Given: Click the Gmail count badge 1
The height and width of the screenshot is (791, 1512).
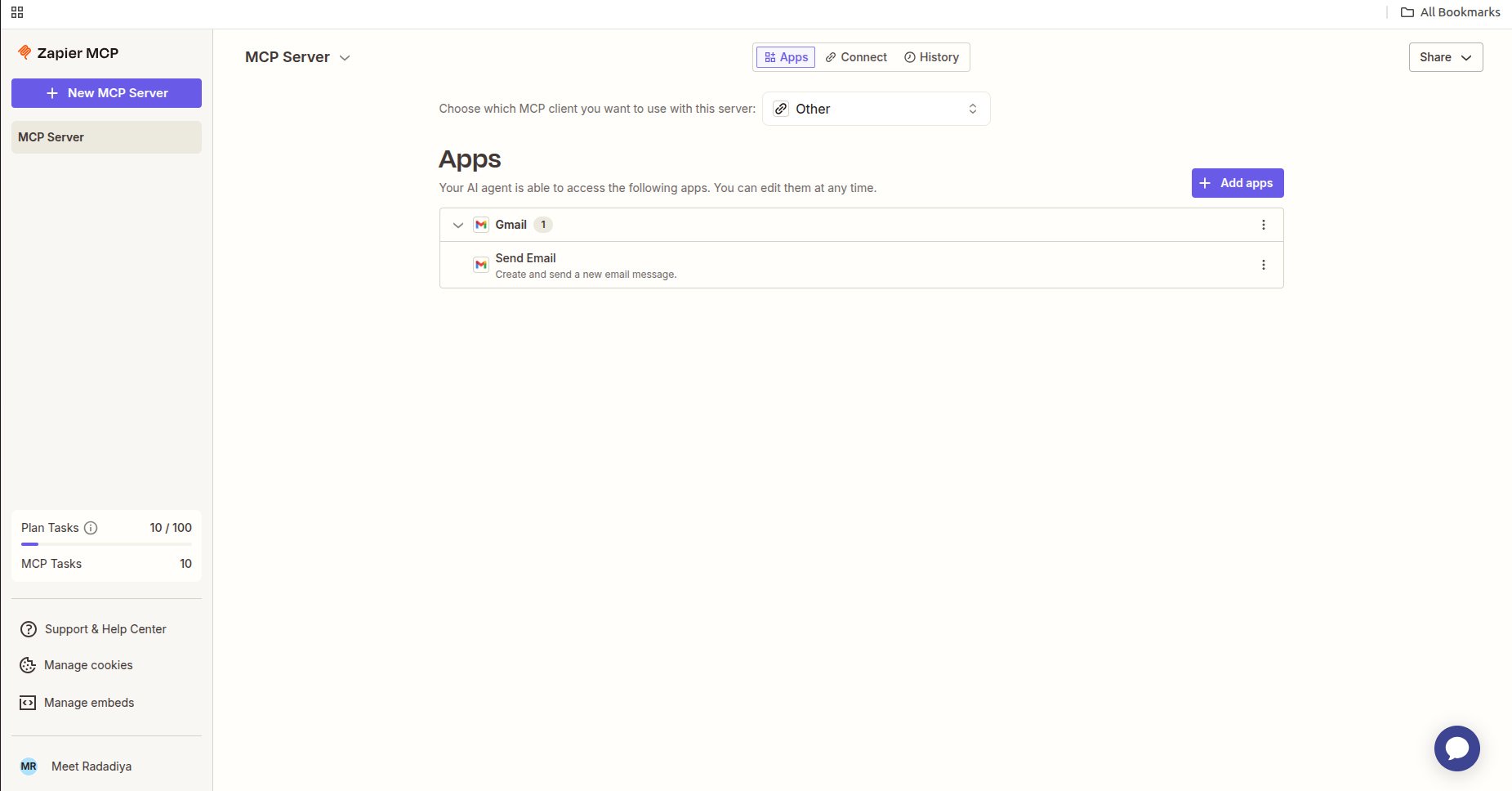Looking at the screenshot, I should click(x=543, y=225).
